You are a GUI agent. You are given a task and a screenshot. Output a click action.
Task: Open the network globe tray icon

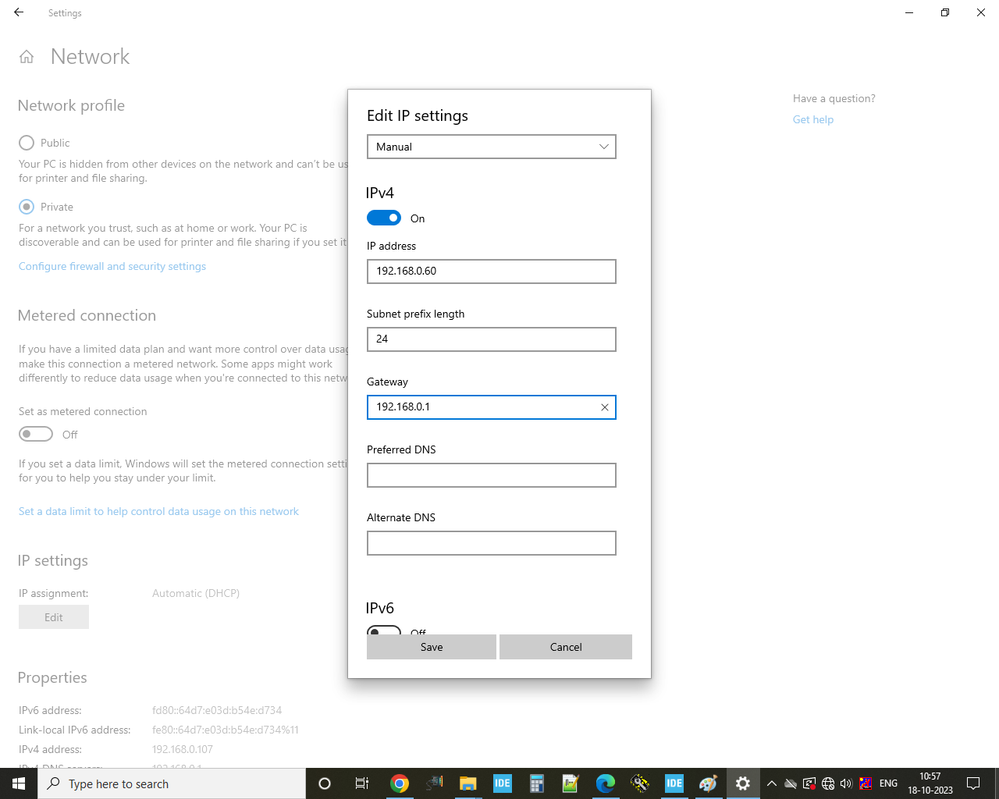828,784
